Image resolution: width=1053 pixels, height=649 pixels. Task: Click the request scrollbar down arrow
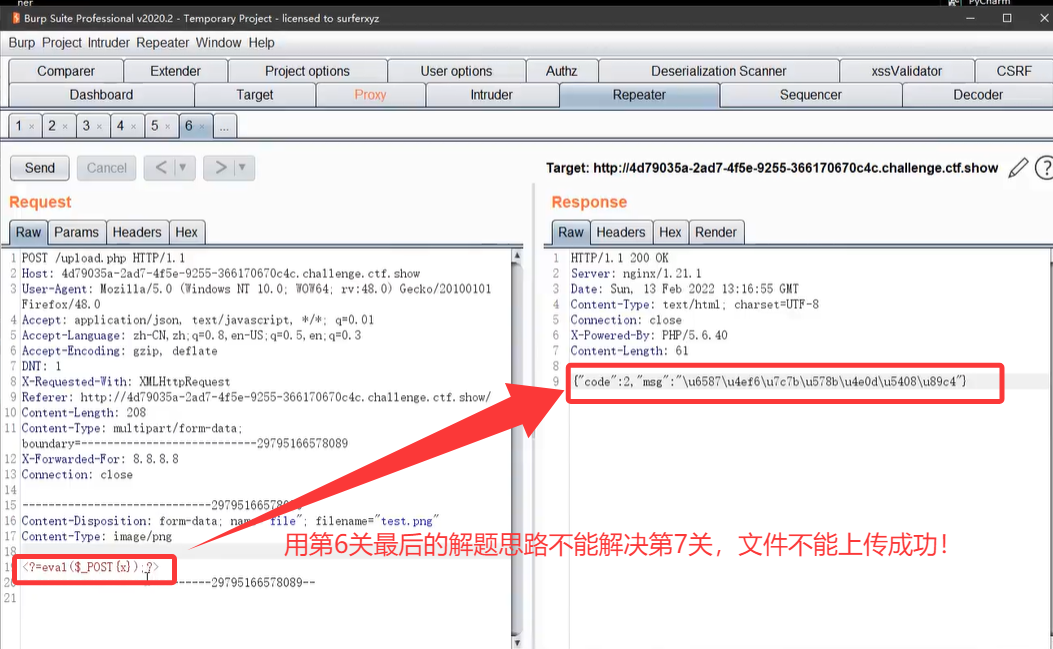point(516,643)
